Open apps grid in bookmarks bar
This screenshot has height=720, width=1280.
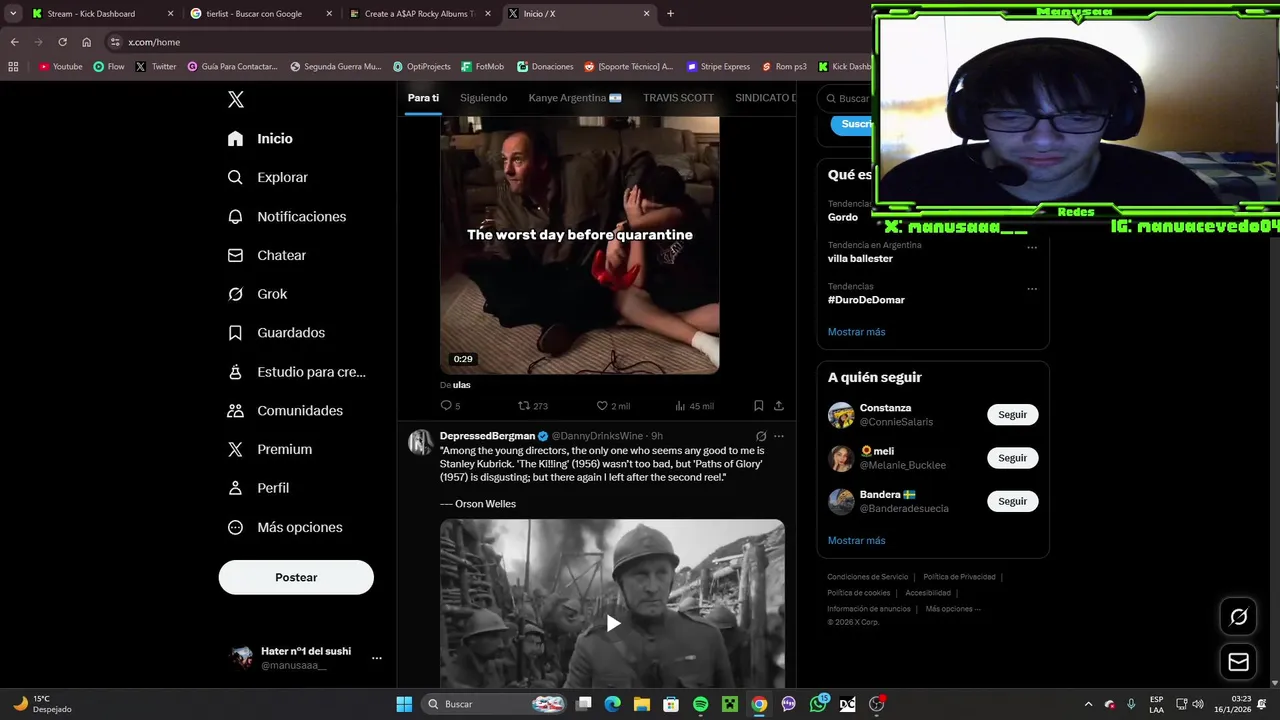(x=13, y=67)
